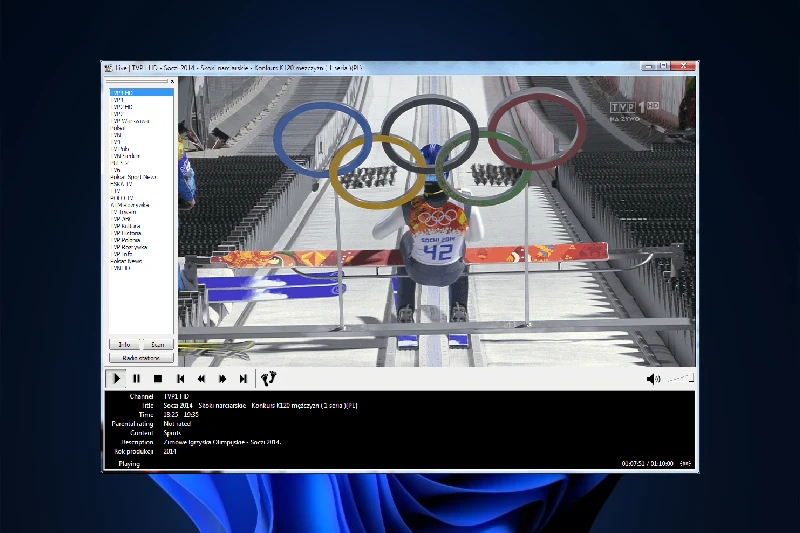Click the footprints step icon
Image resolution: width=800 pixels, height=533 pixels.
[268, 378]
